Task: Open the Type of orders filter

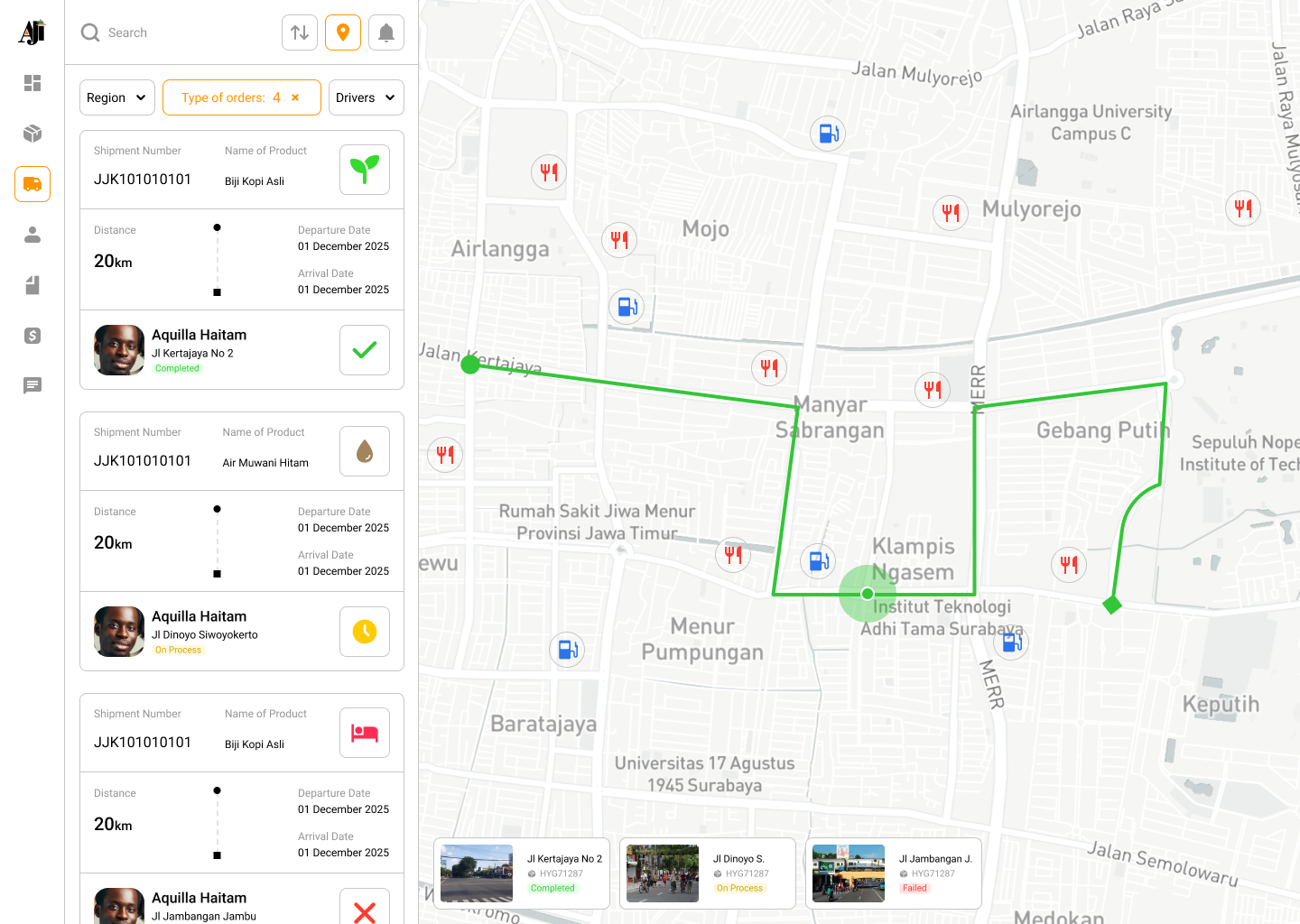Action: pos(231,97)
